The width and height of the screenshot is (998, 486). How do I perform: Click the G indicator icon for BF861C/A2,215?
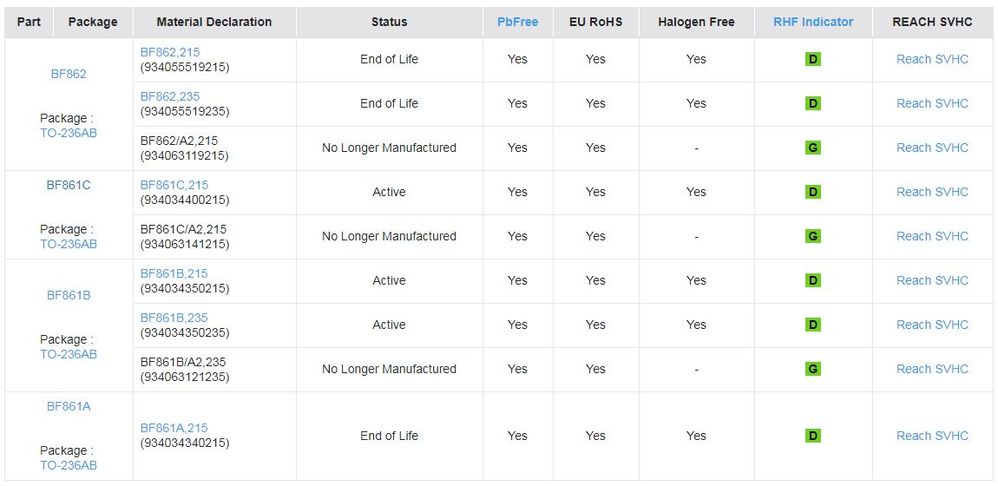pyautogui.click(x=813, y=237)
